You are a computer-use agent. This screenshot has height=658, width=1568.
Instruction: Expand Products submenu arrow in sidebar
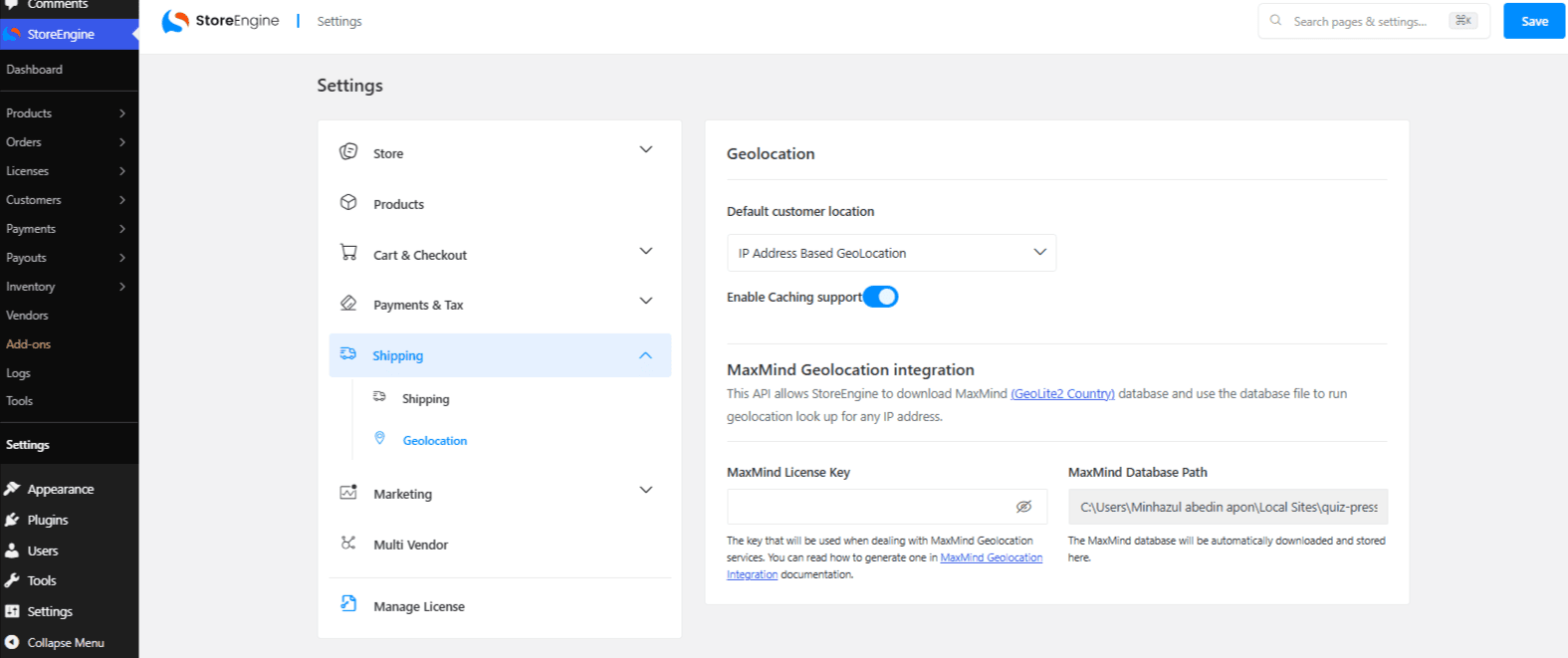tap(122, 113)
